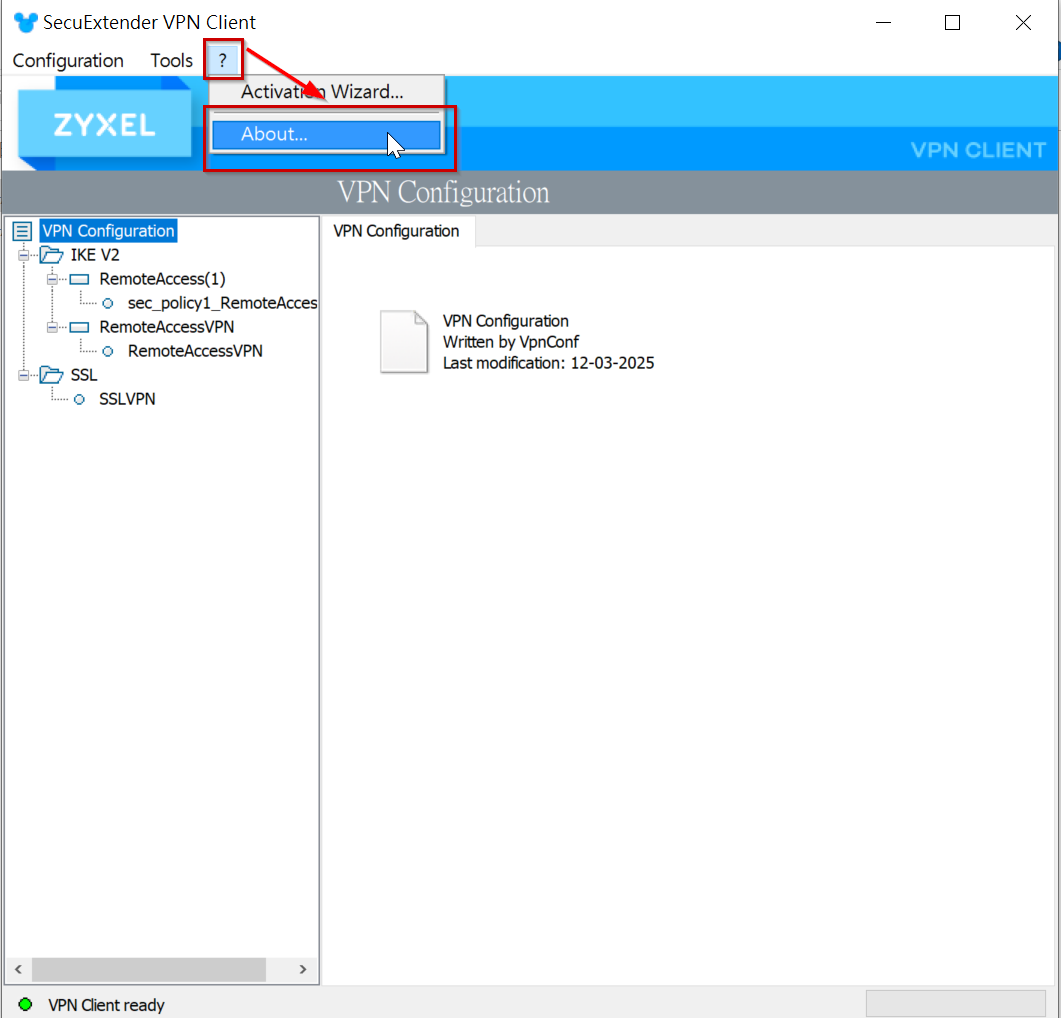Collapse the RemoteAccess(1) tree node

[x=52, y=280]
